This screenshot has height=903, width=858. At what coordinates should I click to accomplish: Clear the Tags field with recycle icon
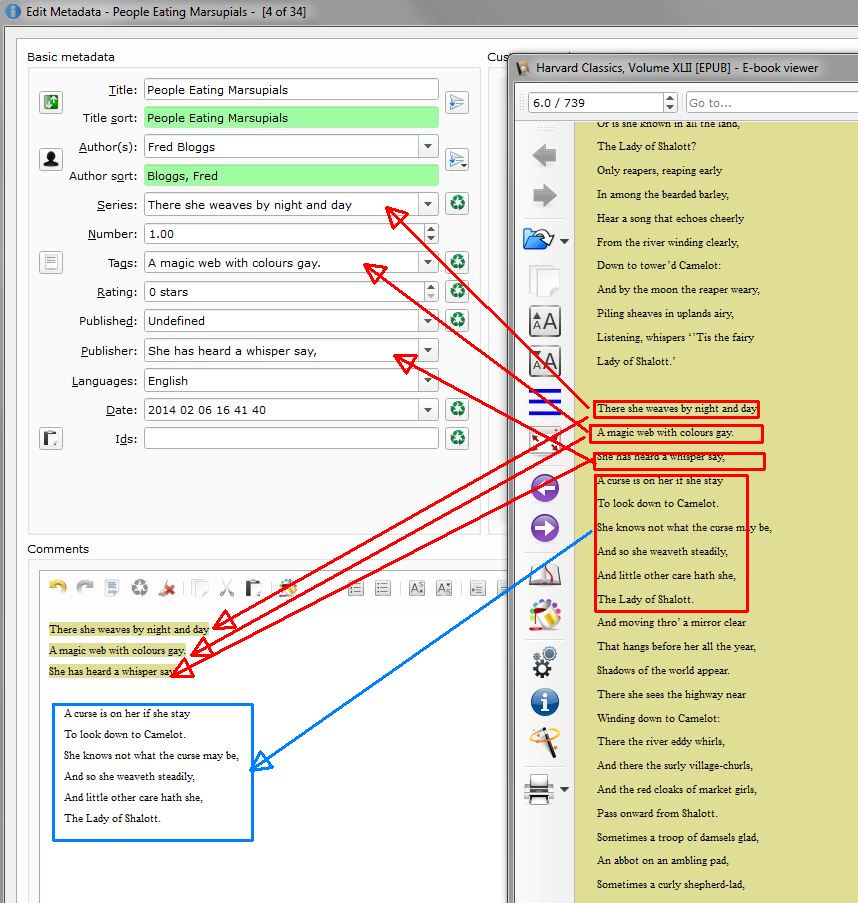[458, 262]
